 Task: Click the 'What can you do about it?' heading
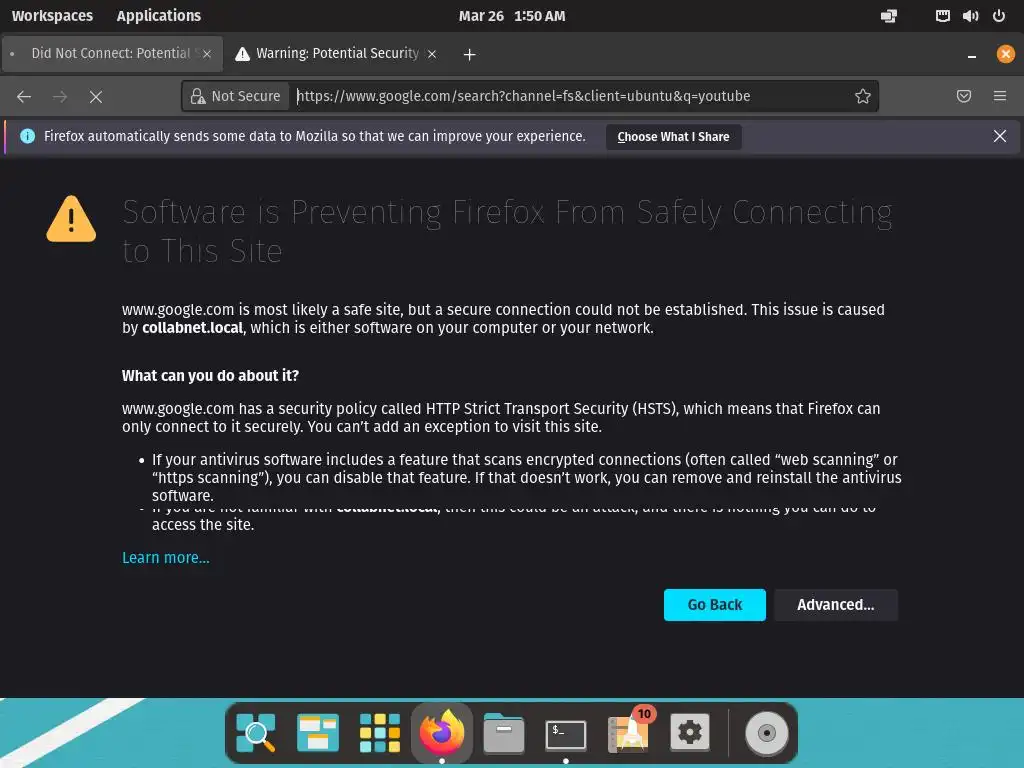tap(210, 376)
